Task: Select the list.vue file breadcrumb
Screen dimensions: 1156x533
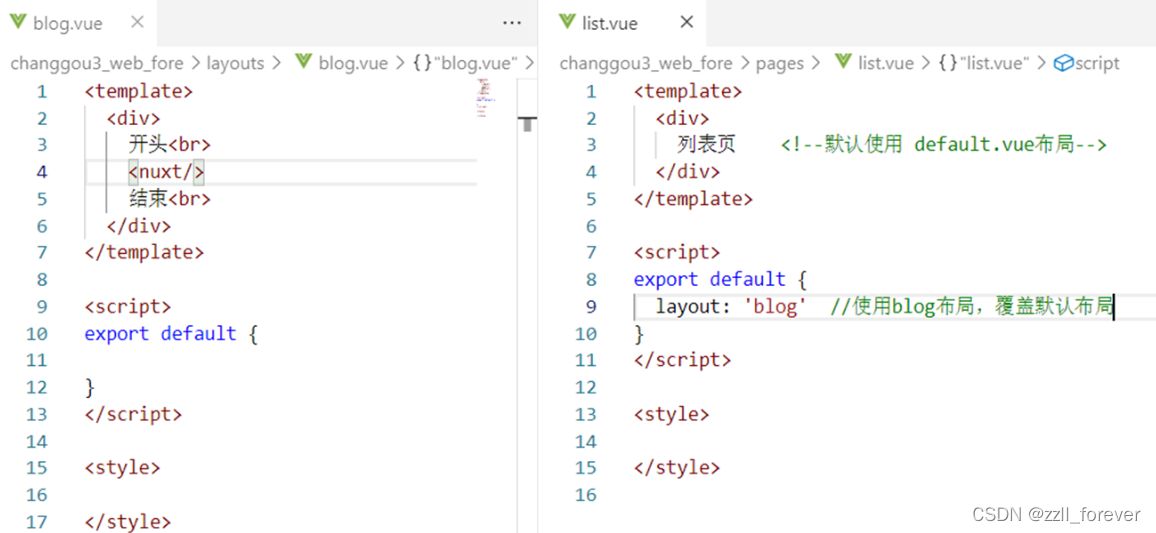Action: 885,63
